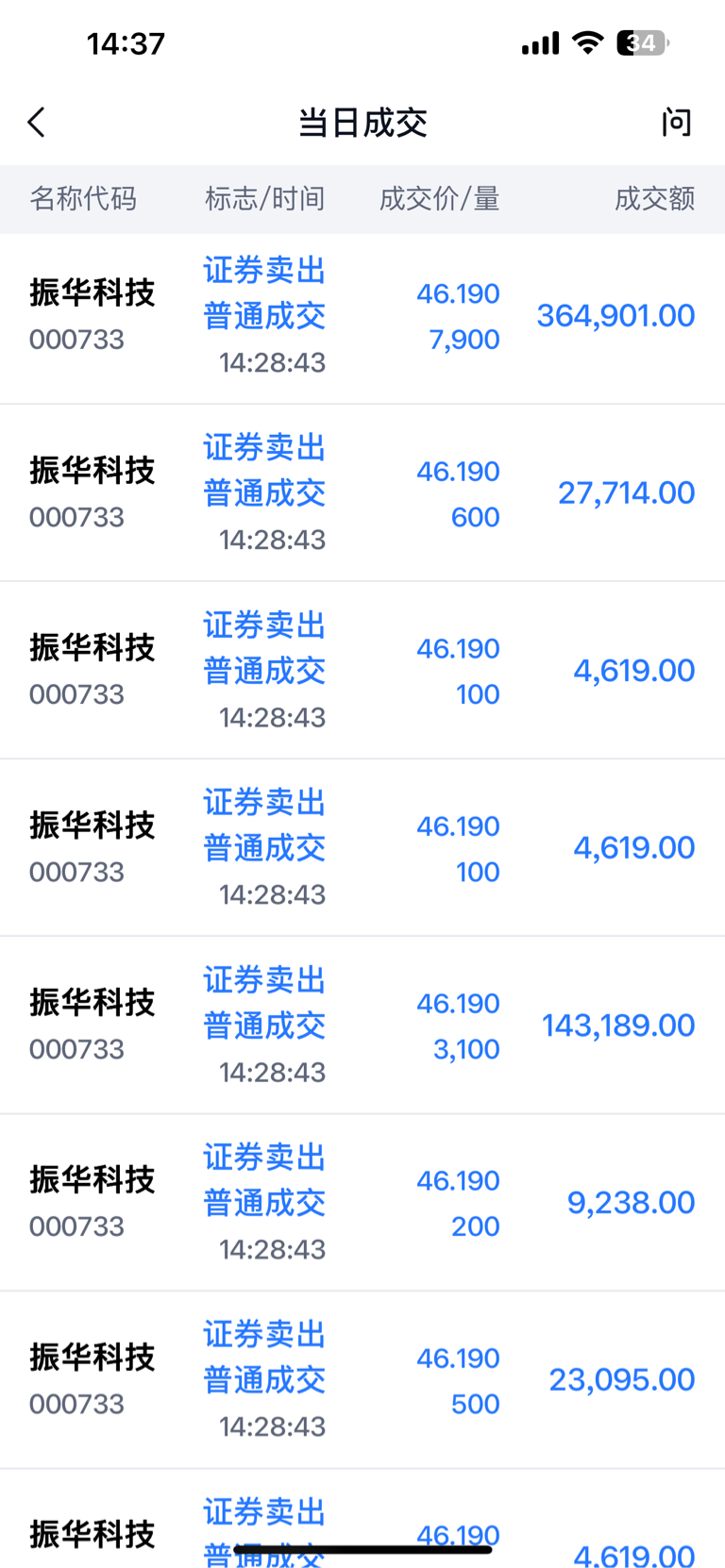Tap the cellular signal strength icon
725x1568 pixels.
coord(540,43)
